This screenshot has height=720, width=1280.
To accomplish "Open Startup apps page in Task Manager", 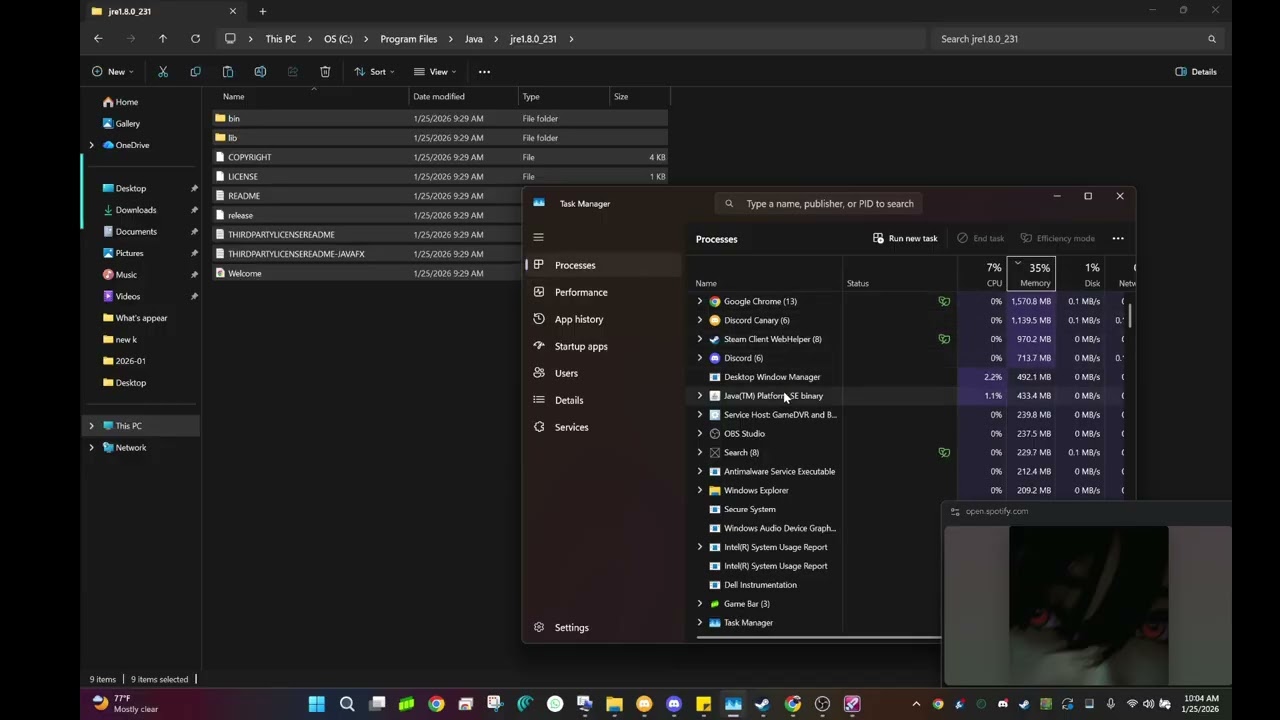I will point(603,346).
